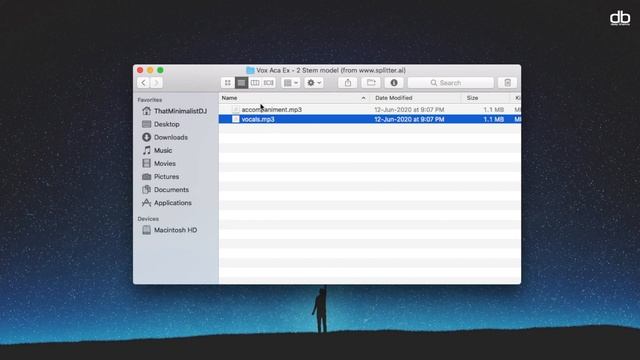The image size is (640, 360).
Task: Open the group-by arrangement dropdown
Action: pos(291,83)
